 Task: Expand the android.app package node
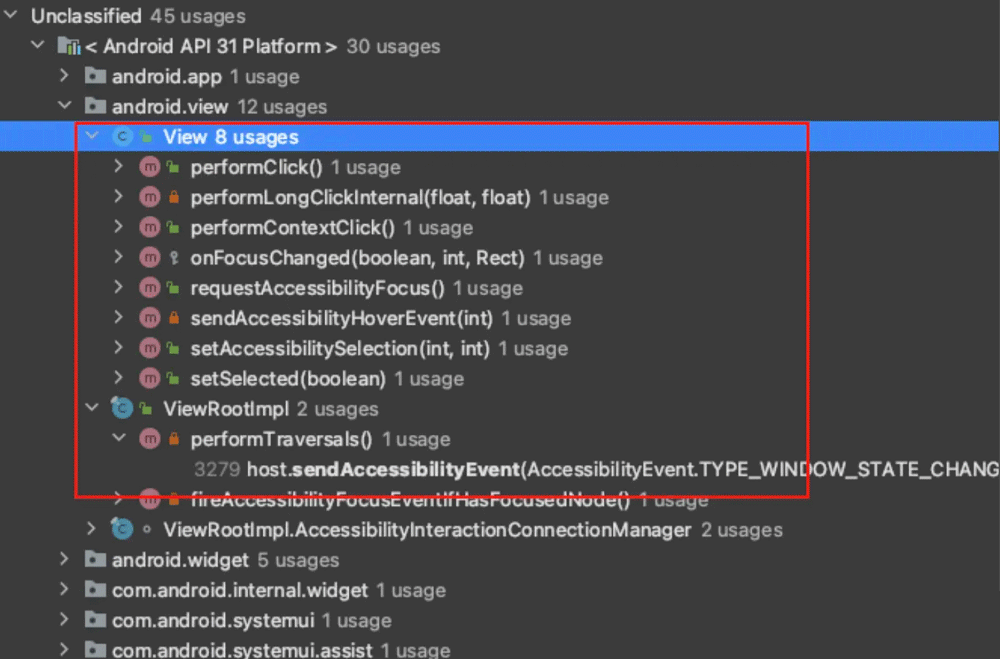point(65,76)
